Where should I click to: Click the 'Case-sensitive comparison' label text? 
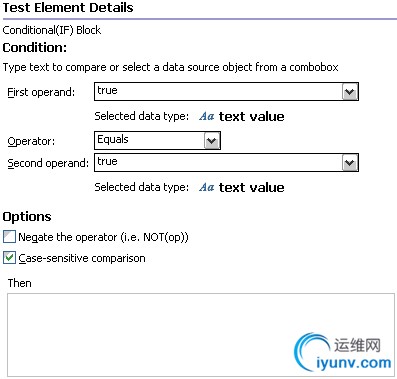82,258
